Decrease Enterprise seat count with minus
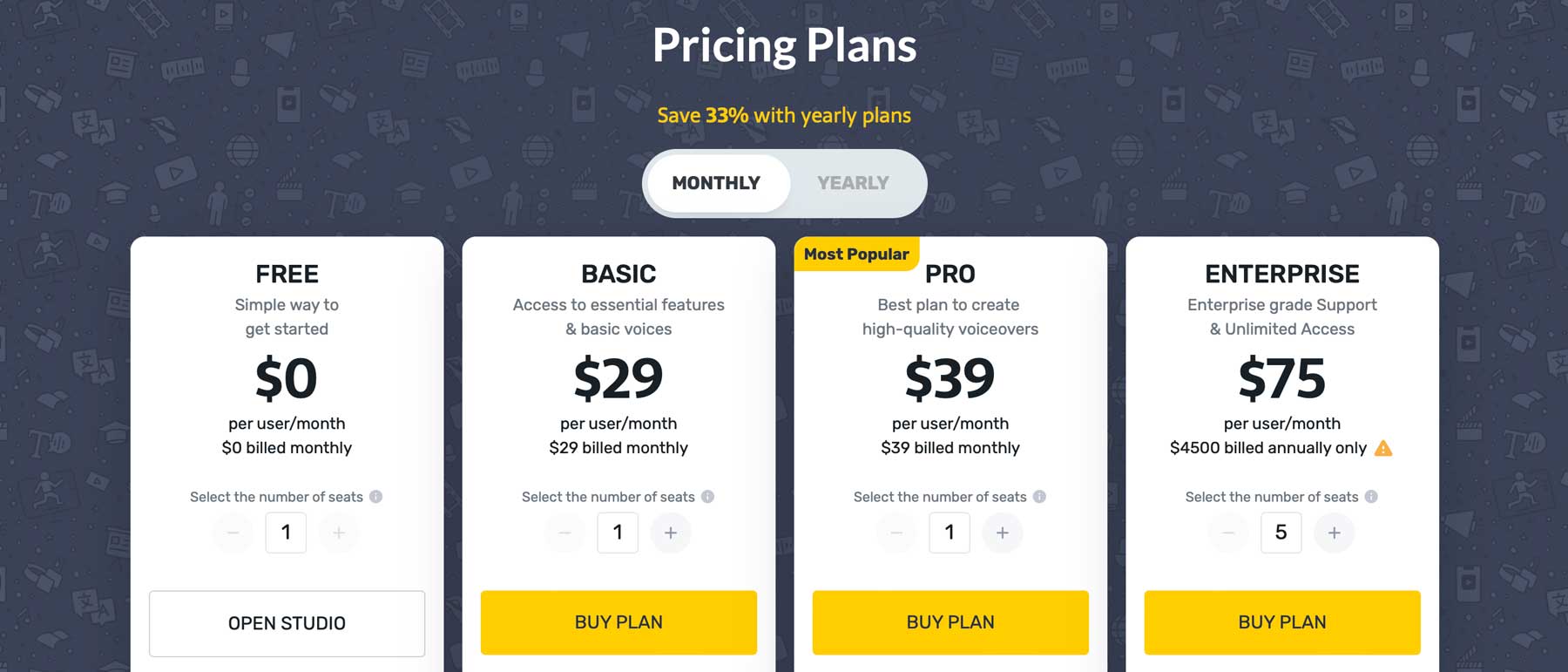 (1228, 533)
